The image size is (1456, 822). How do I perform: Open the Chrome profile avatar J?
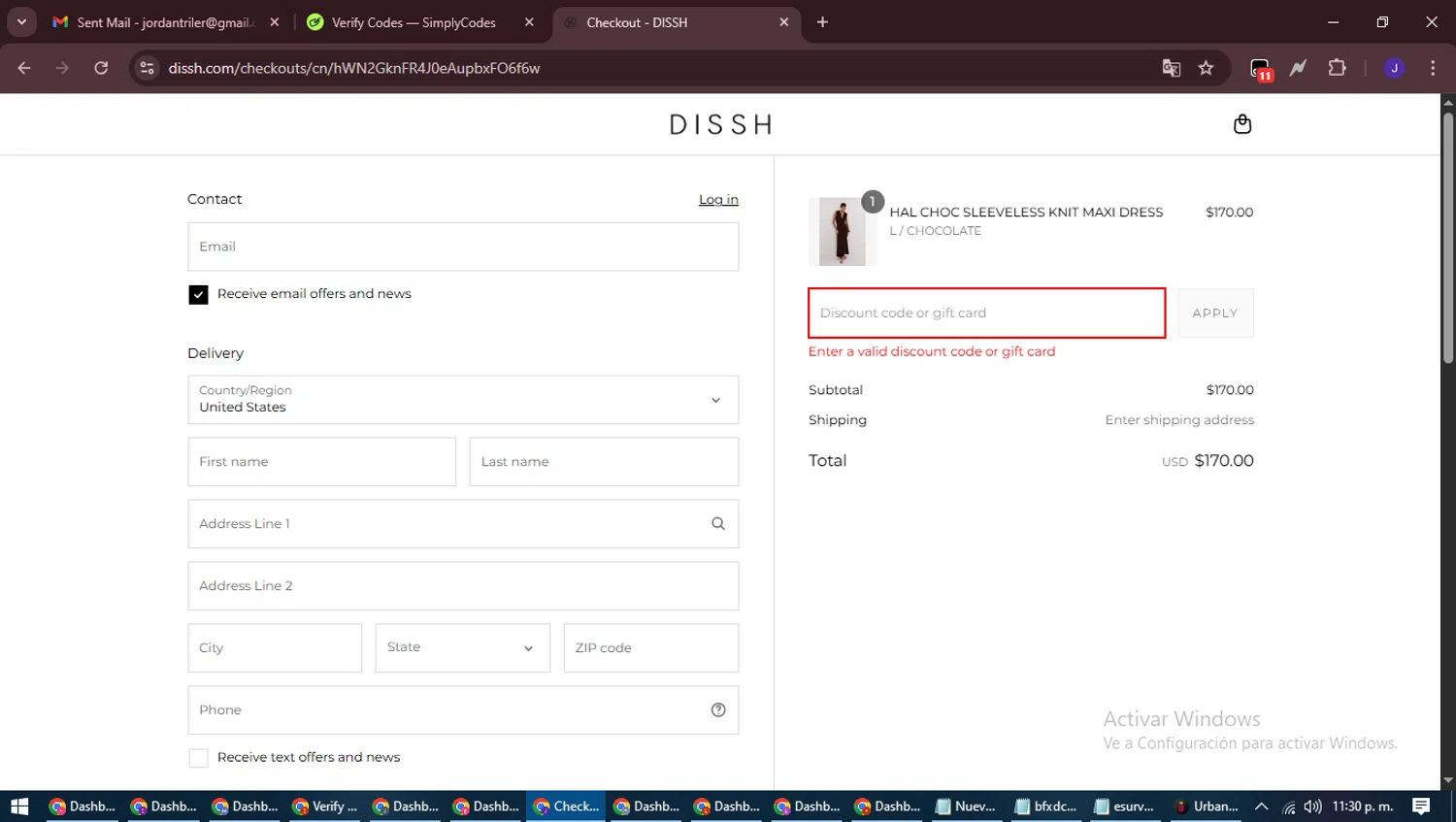pos(1394,68)
